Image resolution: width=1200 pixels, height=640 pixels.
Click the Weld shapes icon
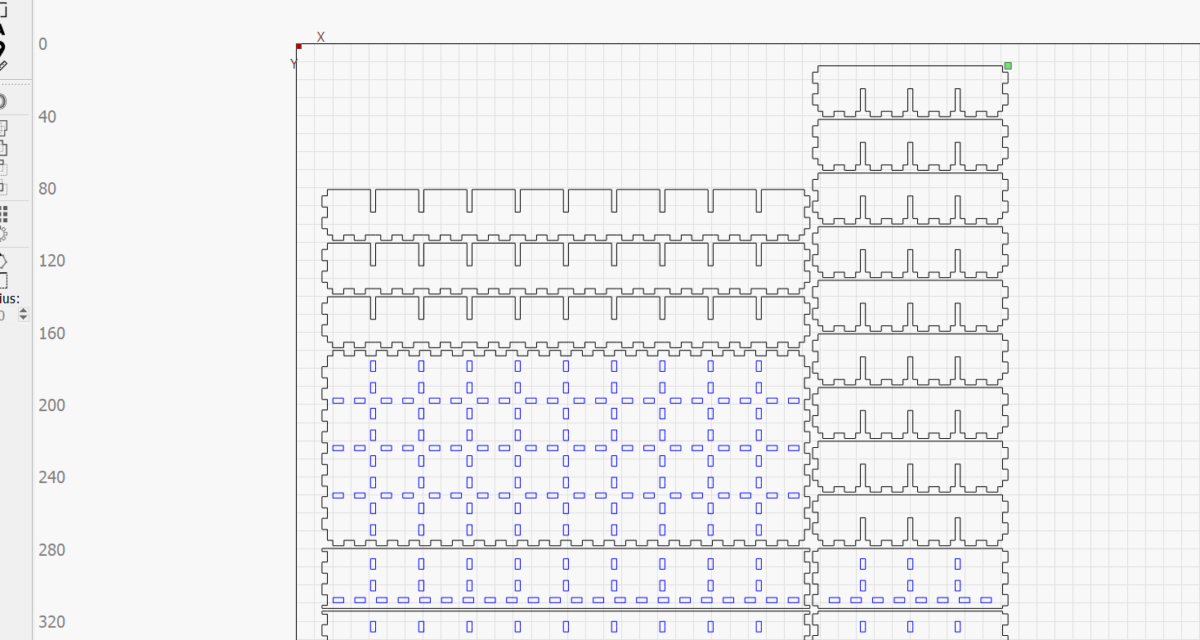2,128
